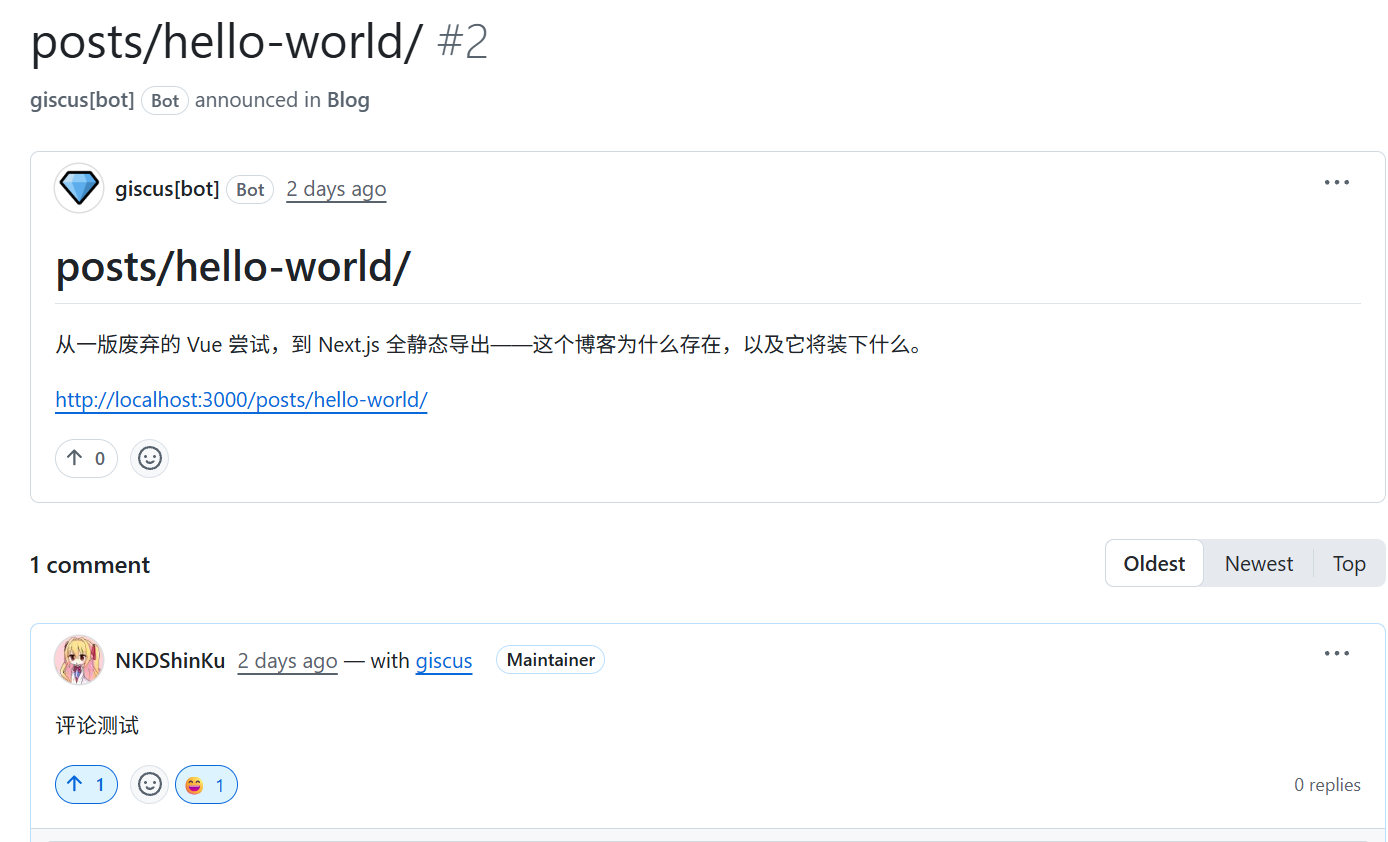Open the three-dot menu on NKDShinKu comment
This screenshot has width=1388, height=842.
click(1336, 654)
